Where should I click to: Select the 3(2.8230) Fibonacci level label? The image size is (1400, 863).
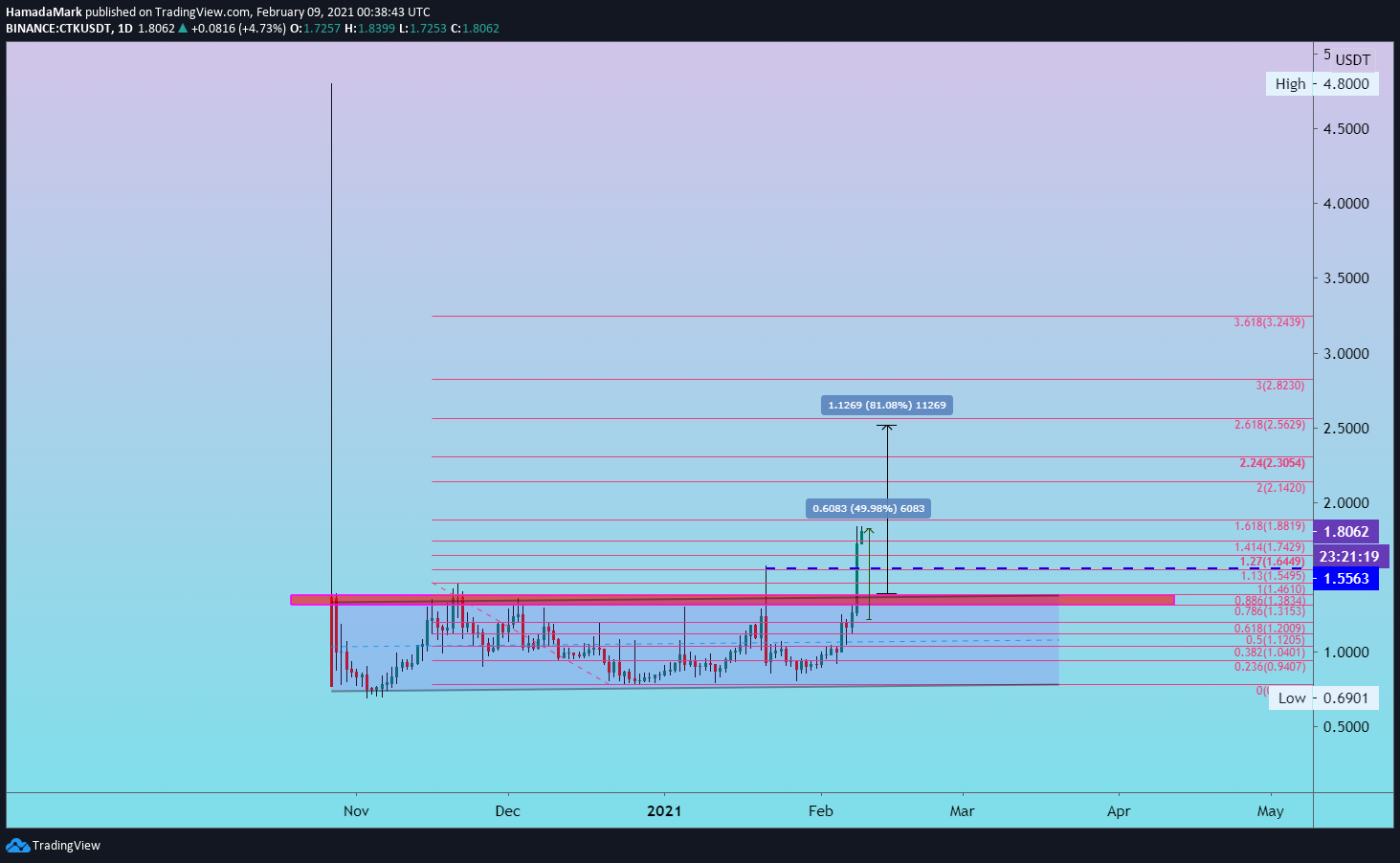pyautogui.click(x=1280, y=386)
